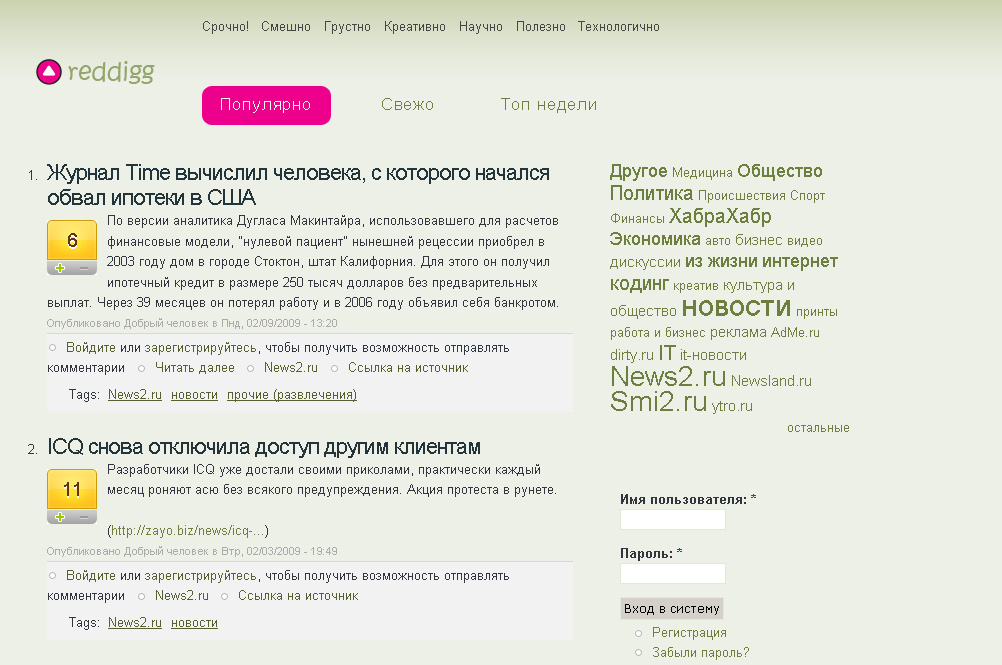1002x665 pixels.
Task: Select the Популярно tab
Action: [x=266, y=104]
